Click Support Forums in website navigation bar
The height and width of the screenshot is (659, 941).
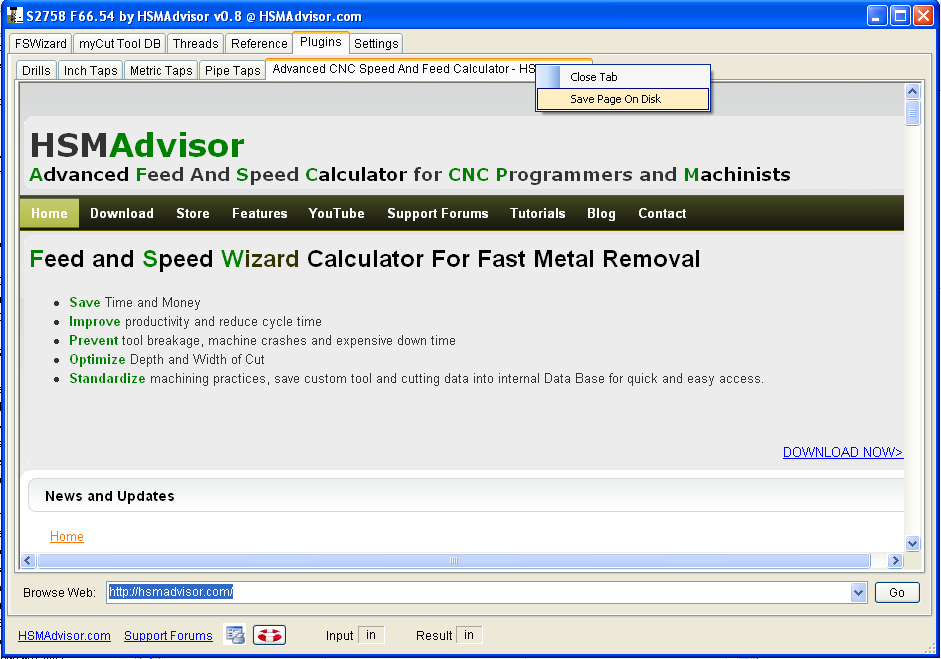pos(437,214)
